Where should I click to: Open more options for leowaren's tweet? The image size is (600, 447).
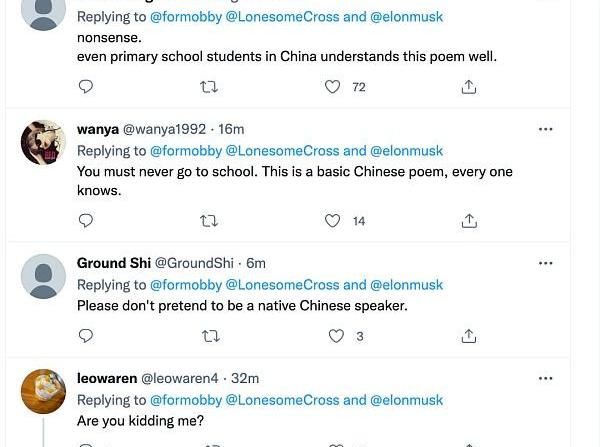pyautogui.click(x=545, y=379)
